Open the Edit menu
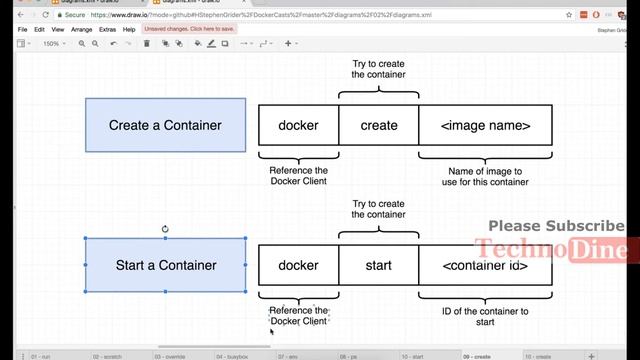This screenshot has height=360, width=640. 39,29
